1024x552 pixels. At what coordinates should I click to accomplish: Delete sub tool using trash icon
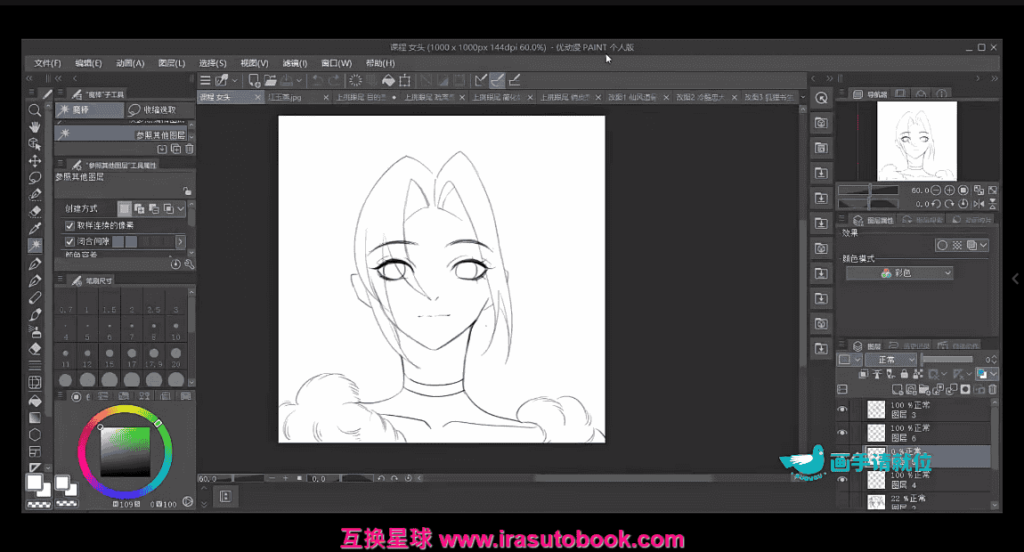tap(190, 149)
